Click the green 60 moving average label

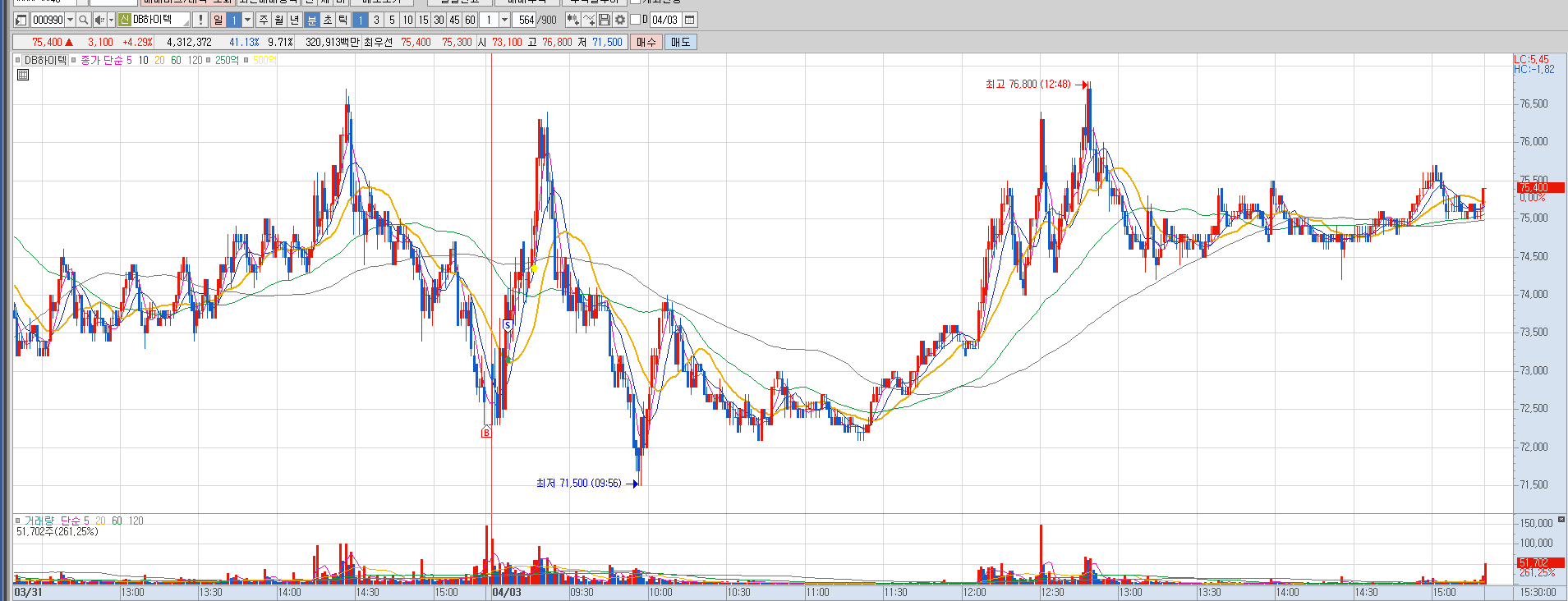coord(176,60)
